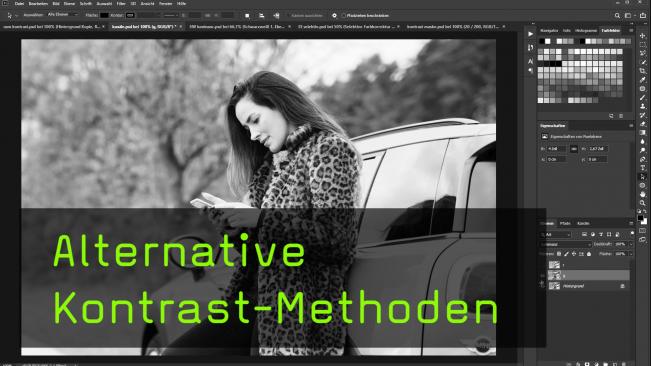
Task: Toggle lock all padlock in layers panel
Action: click(x=589, y=254)
